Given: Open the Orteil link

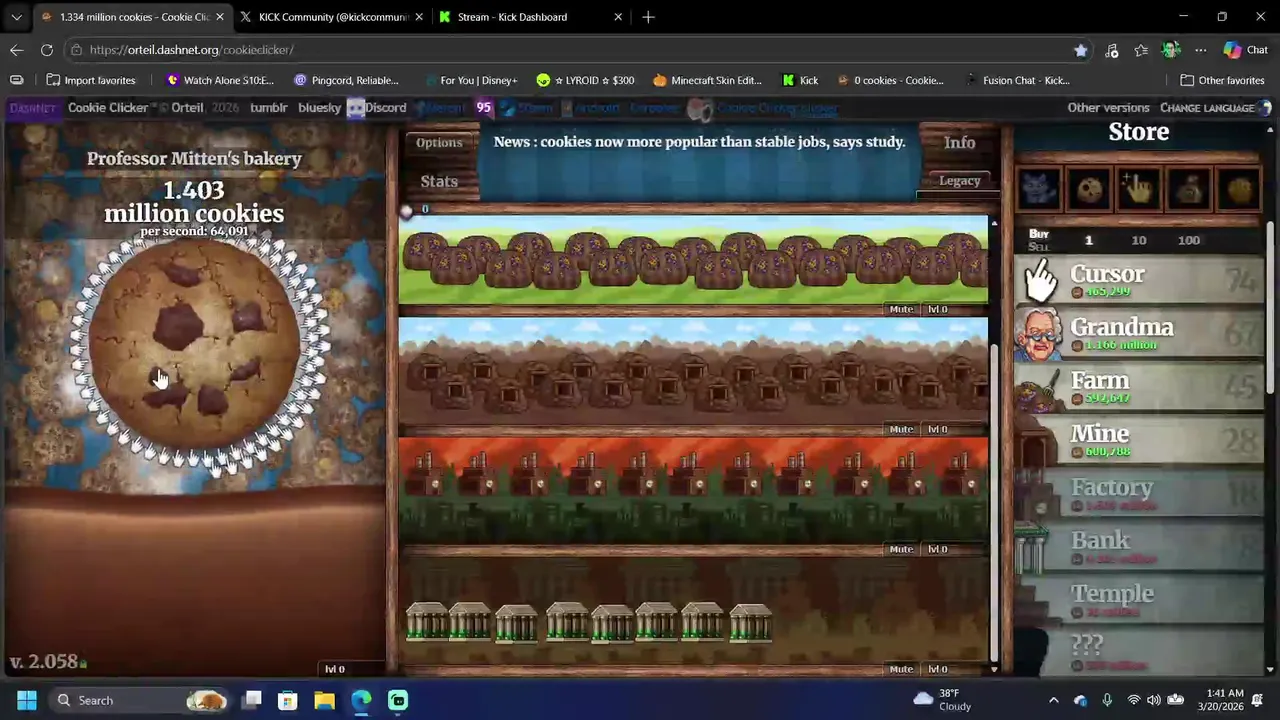Looking at the screenshot, I should (x=187, y=107).
